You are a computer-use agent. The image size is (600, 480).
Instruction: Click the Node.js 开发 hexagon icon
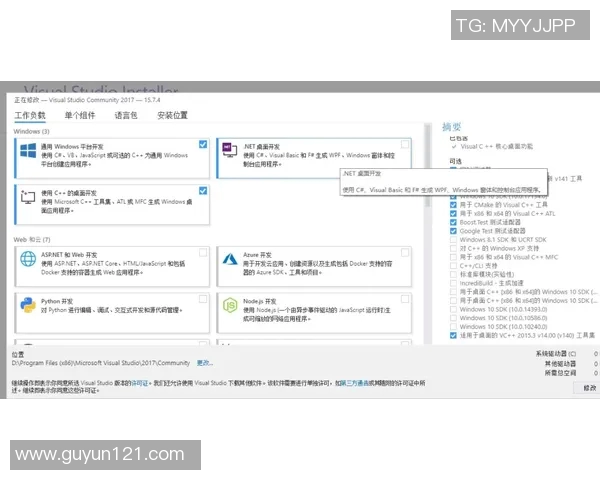coord(230,305)
